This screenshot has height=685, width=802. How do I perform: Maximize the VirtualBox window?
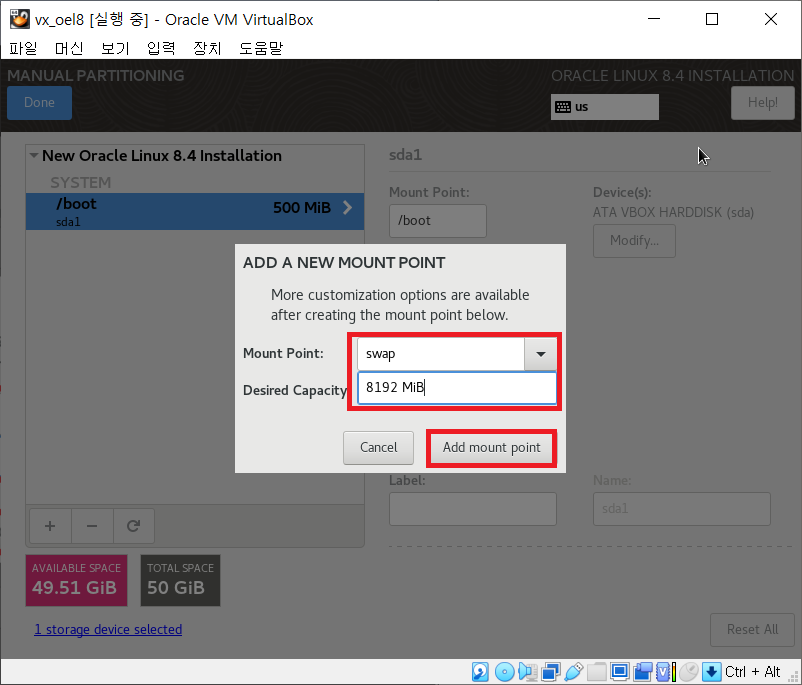point(711,19)
